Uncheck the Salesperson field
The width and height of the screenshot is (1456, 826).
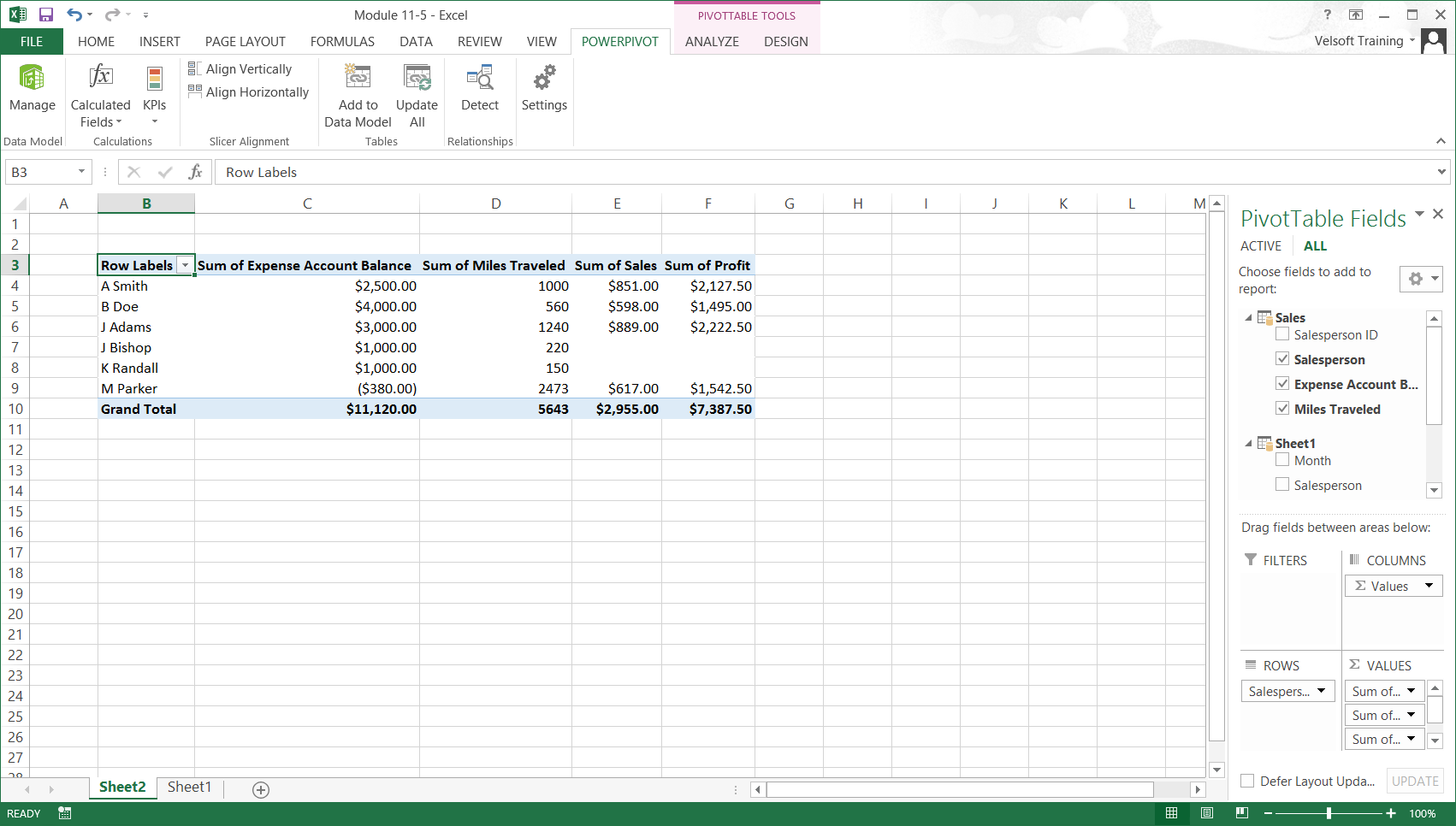pos(1282,358)
